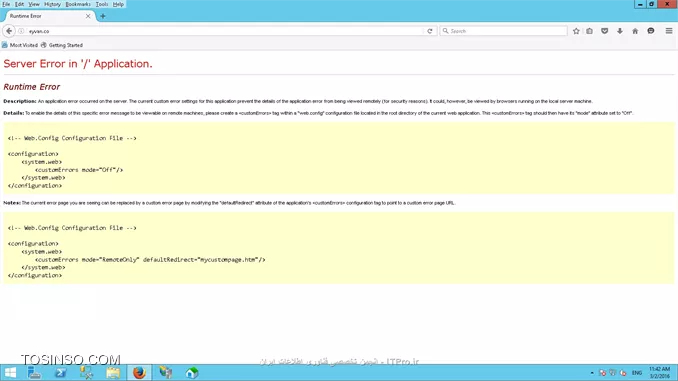
Task: Go back using the browser back arrow
Action: (x=9, y=31)
